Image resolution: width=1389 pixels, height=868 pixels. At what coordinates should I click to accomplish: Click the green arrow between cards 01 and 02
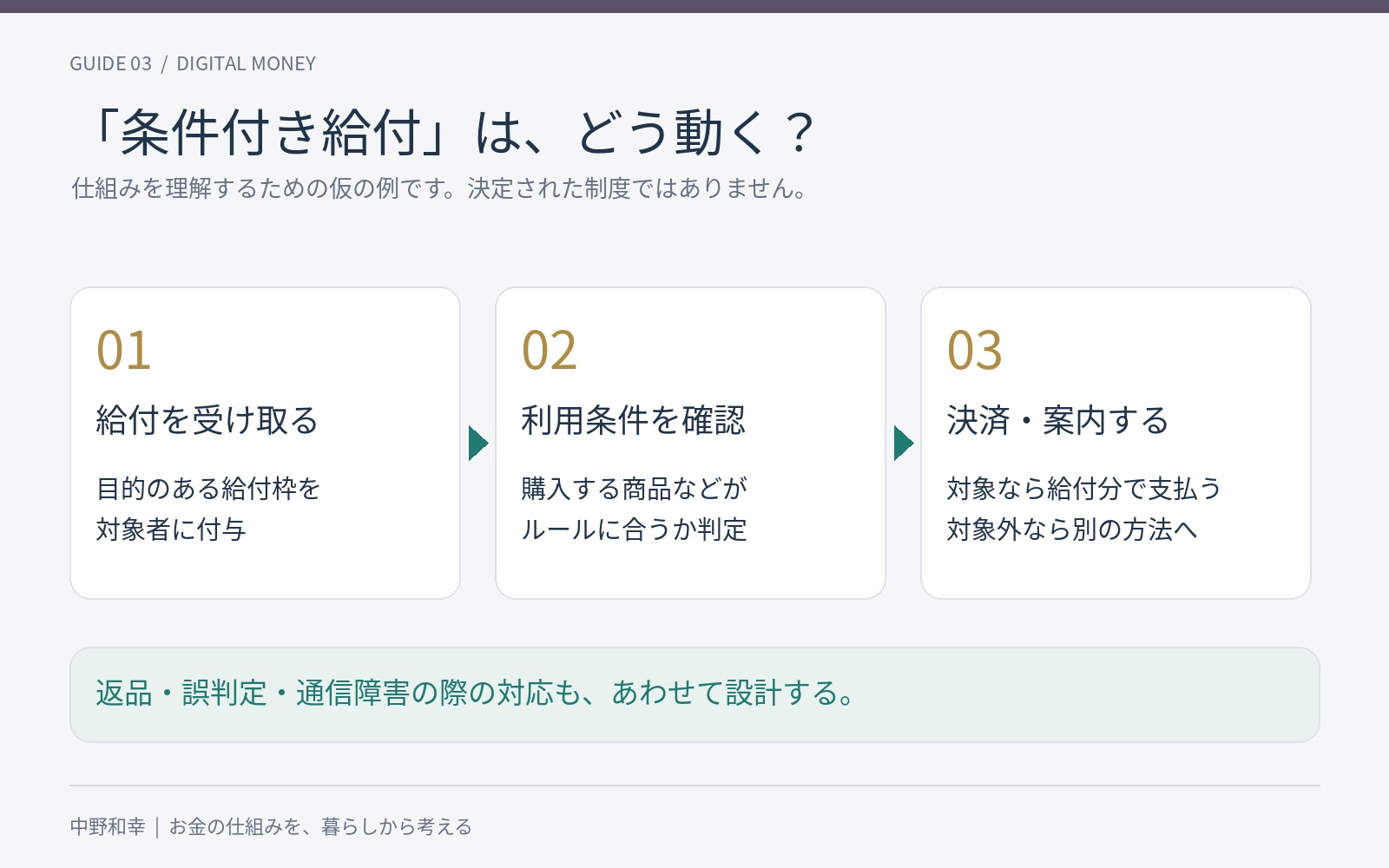pyautogui.click(x=478, y=443)
